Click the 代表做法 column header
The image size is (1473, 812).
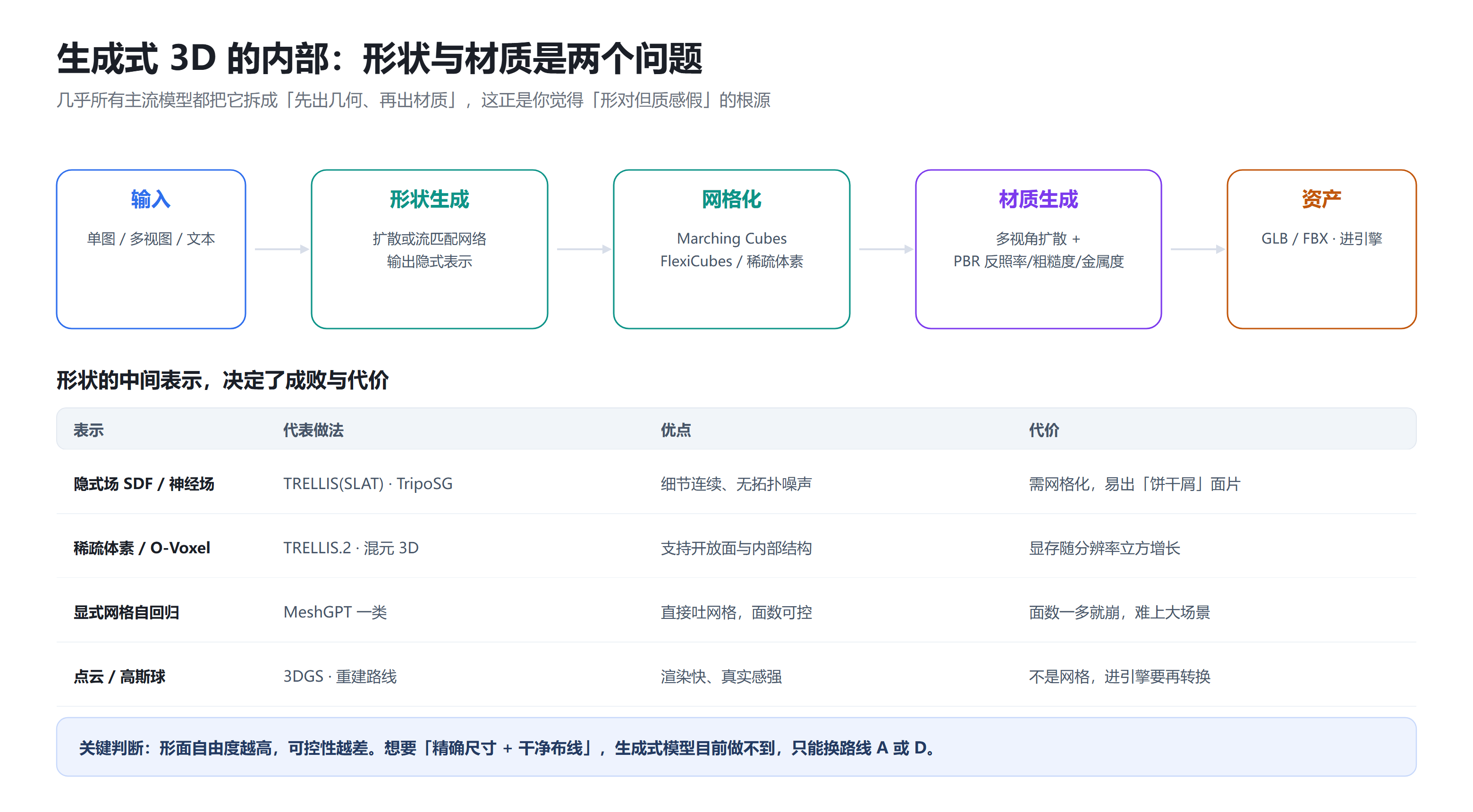[313, 430]
